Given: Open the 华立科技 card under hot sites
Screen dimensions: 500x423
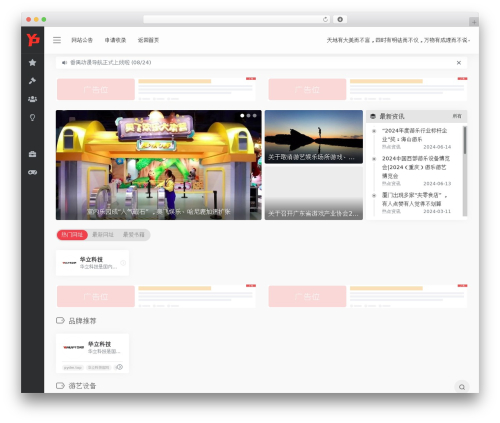Looking at the screenshot, I should 92,263.
